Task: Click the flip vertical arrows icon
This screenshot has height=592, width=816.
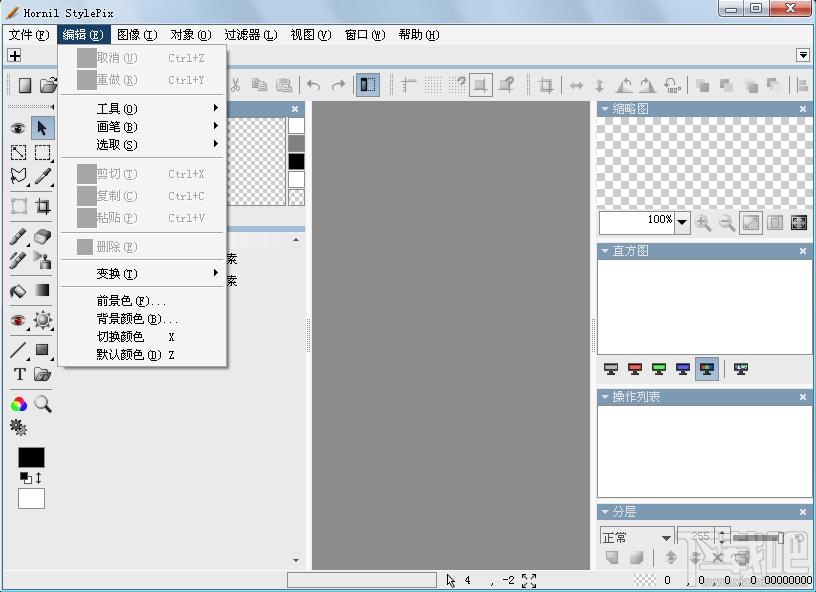Action: [x=600, y=85]
